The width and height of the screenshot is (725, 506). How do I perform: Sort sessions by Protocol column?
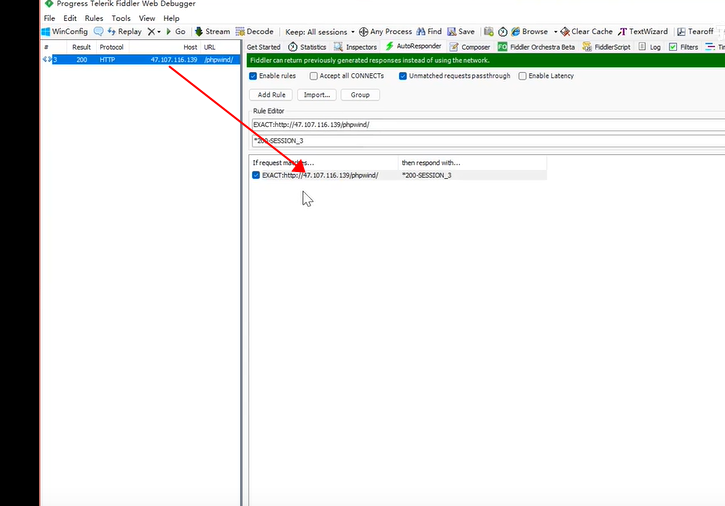click(x=112, y=47)
